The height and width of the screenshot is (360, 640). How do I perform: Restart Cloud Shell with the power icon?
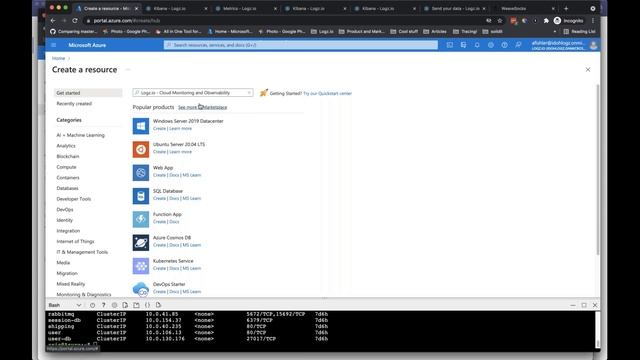[92, 305]
